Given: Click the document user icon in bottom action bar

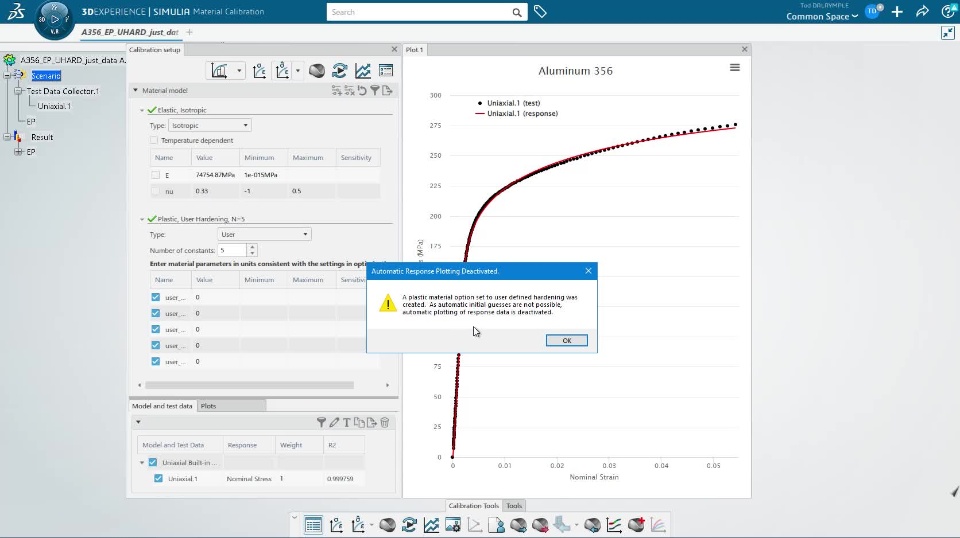Looking at the screenshot, I should (497, 525).
